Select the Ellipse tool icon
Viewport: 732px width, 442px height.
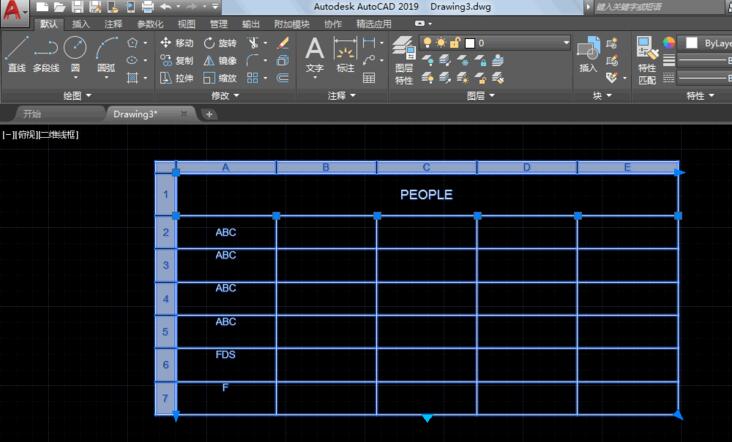(133, 60)
